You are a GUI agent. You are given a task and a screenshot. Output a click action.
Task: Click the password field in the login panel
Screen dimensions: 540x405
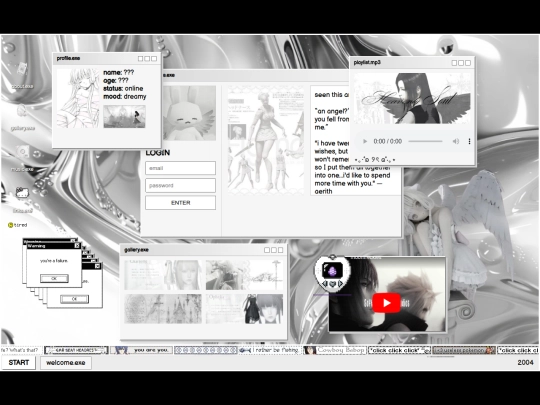(x=180, y=185)
